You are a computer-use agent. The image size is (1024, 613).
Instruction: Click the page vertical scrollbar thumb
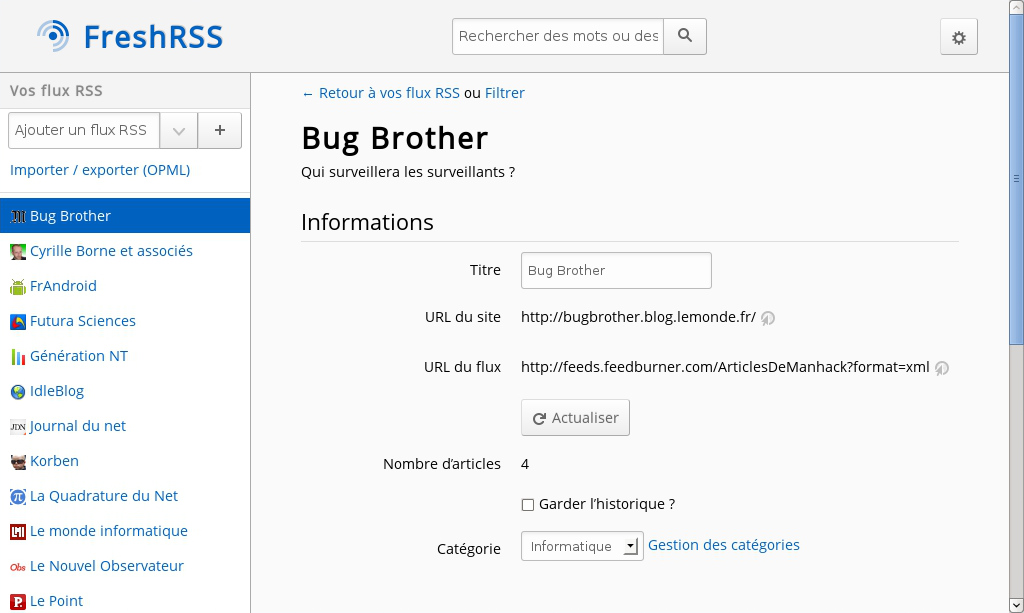(x=1016, y=178)
